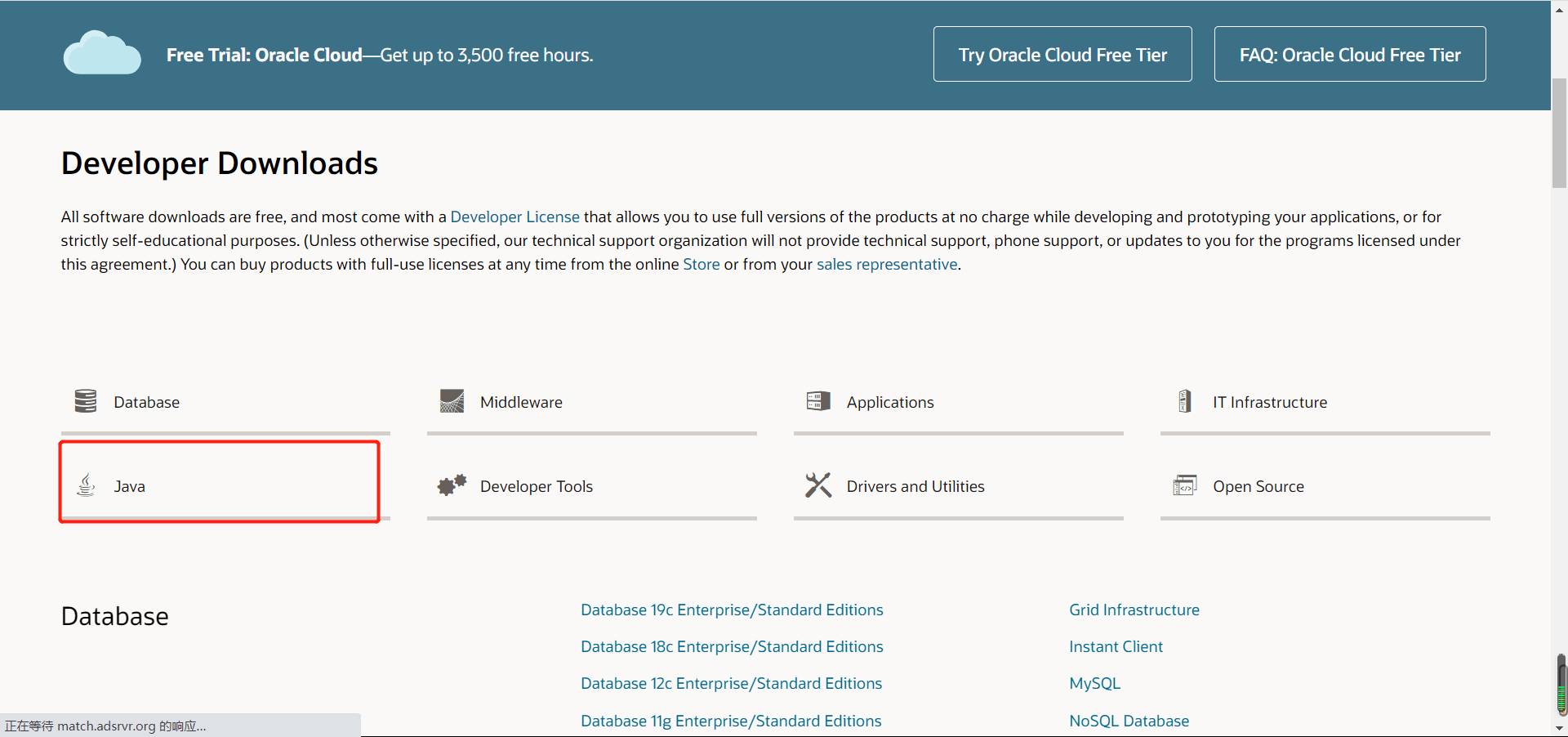Open the Instant Client link
The width and height of the screenshot is (1568, 737).
tap(1116, 646)
